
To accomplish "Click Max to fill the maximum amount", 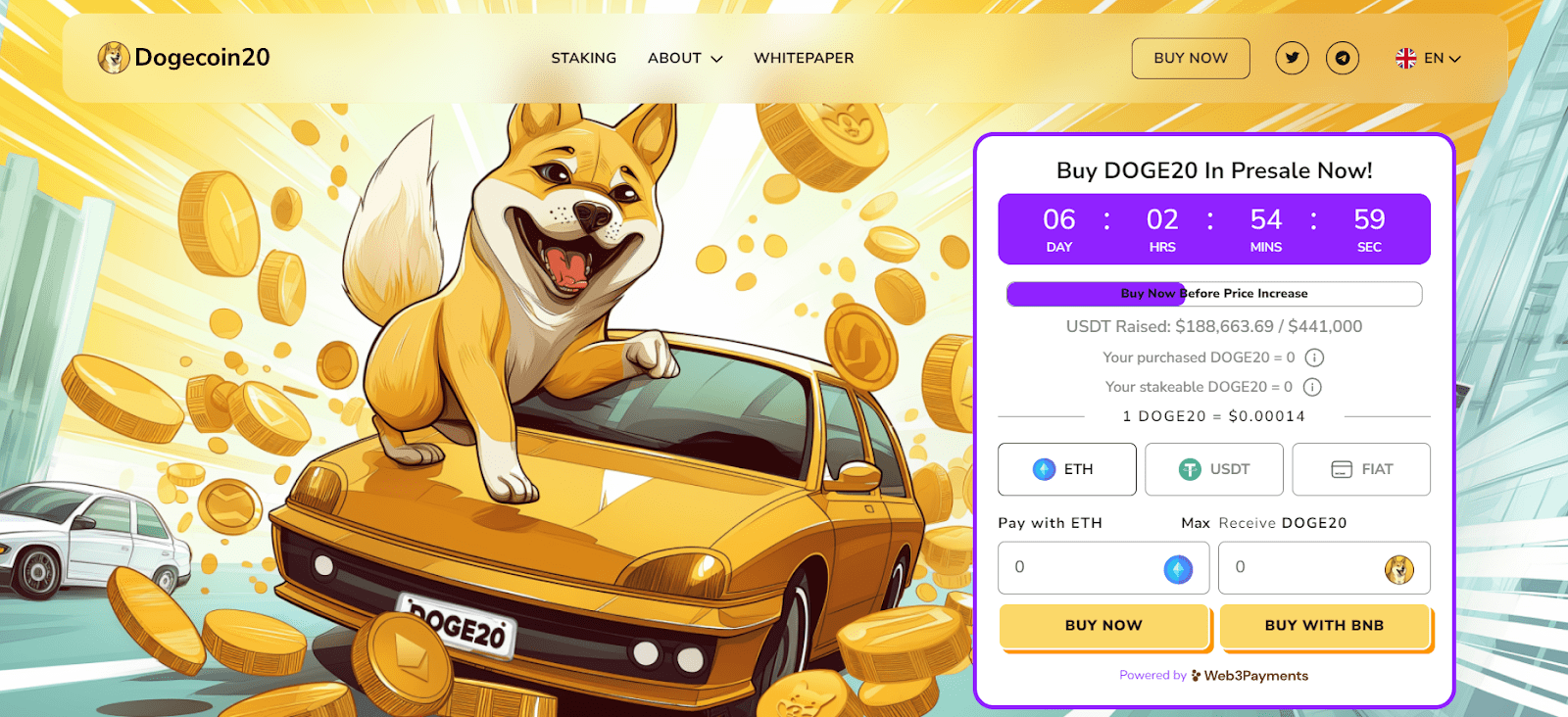I will (x=1196, y=523).
